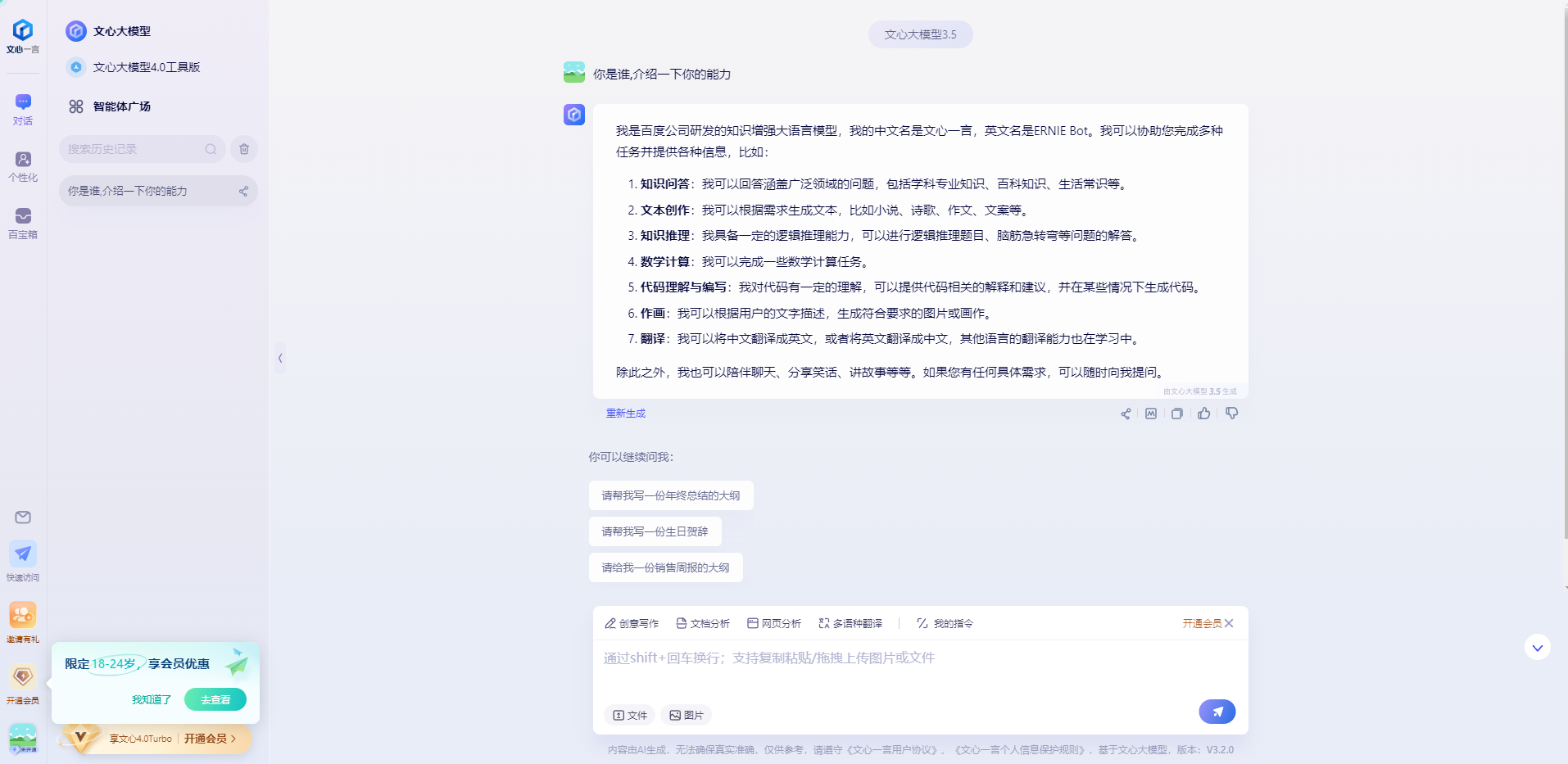Select the 多语种翻译 tool
Screen dimensions: 1568x764
click(x=850, y=623)
